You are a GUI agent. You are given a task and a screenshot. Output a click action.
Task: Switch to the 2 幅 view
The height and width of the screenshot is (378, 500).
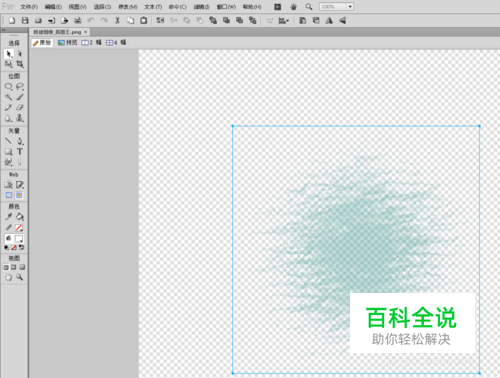(x=92, y=43)
